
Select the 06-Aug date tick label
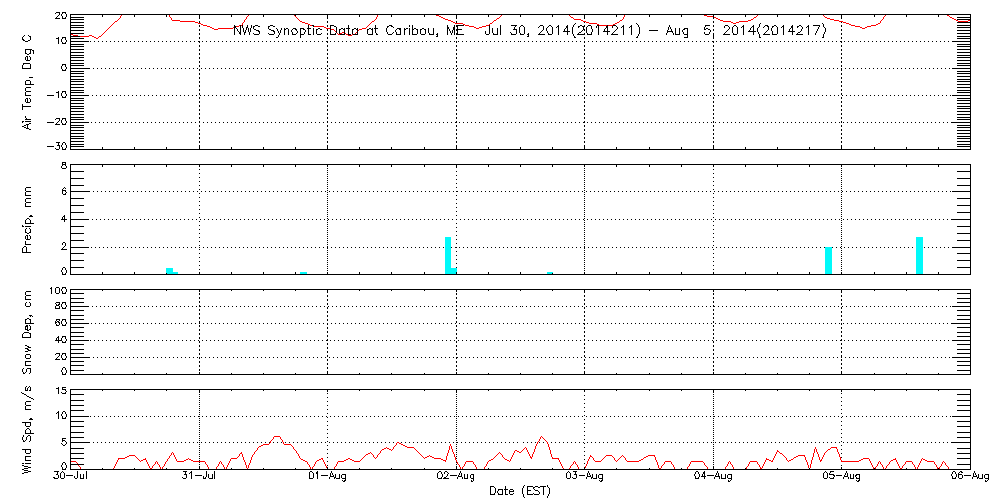point(968,477)
